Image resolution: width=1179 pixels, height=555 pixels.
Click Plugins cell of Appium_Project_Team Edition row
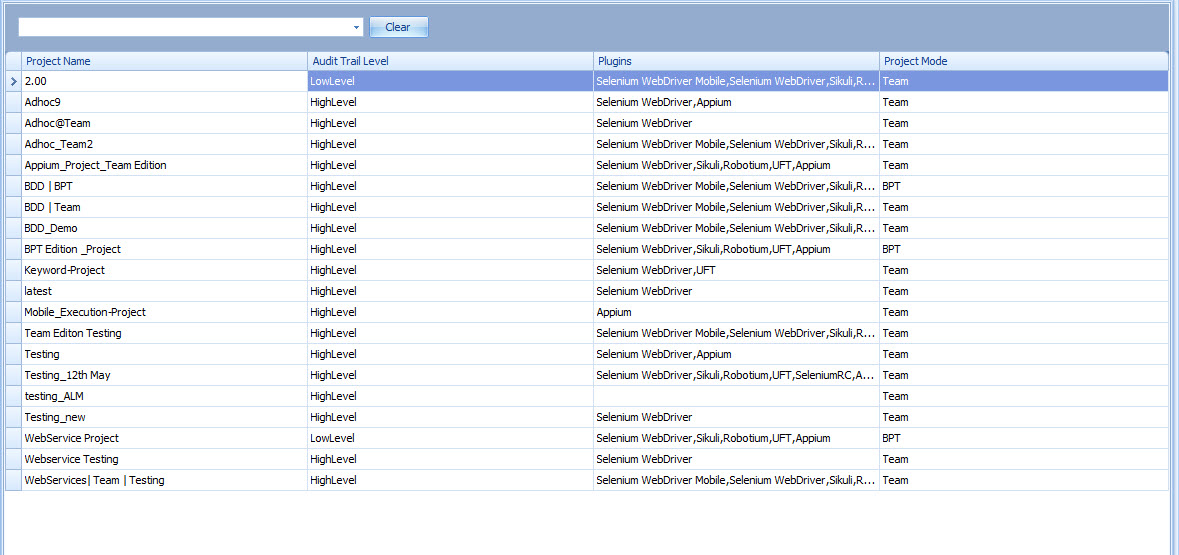click(735, 165)
